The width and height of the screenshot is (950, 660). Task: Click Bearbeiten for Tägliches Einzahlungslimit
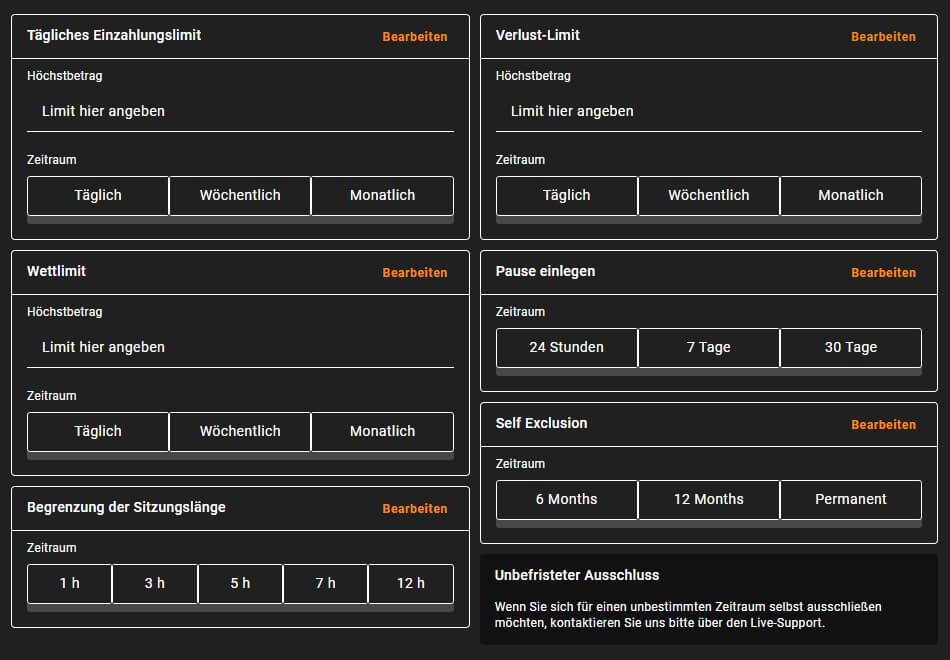pos(415,37)
